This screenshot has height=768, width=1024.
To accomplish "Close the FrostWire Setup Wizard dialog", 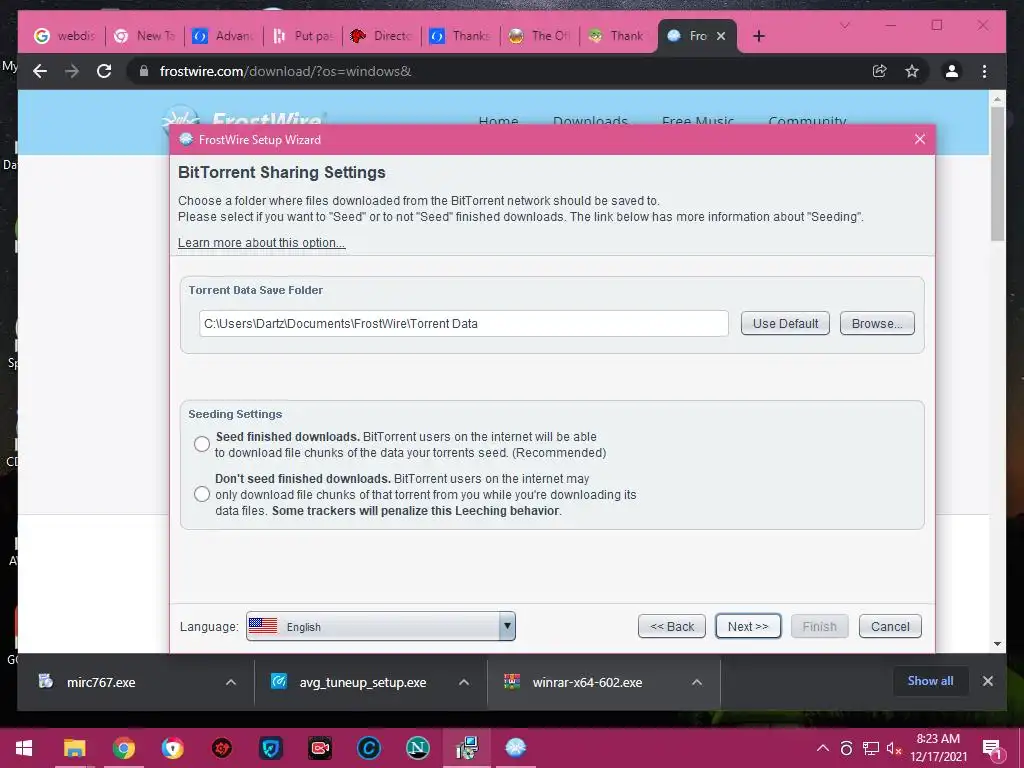I will (x=920, y=139).
